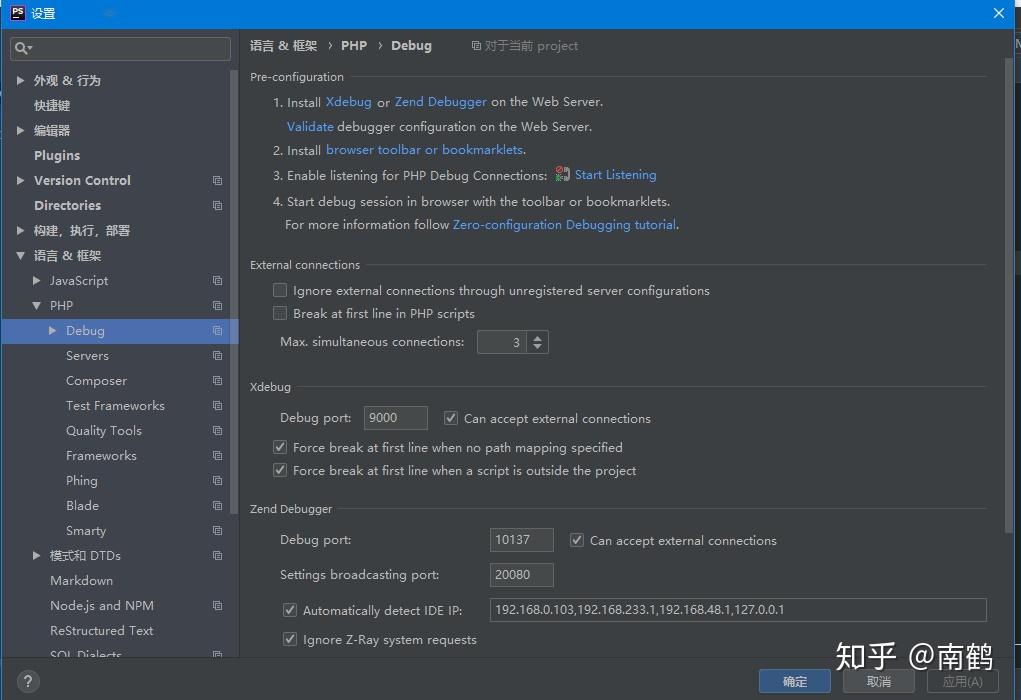Click the 应用(A) button
Viewport: 1021px width, 700px height.
tap(962, 680)
